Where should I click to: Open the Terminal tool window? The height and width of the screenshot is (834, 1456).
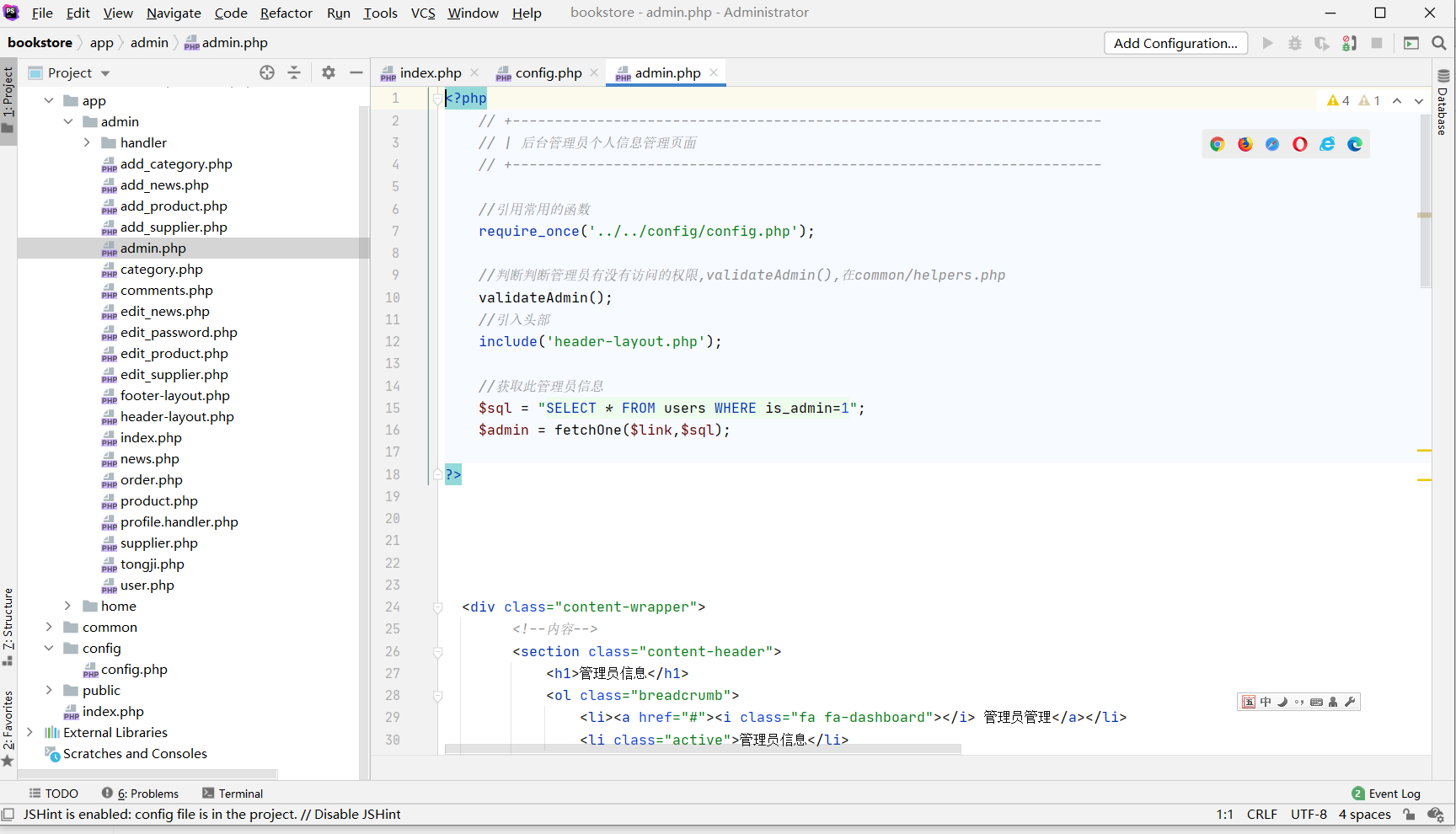tap(233, 794)
